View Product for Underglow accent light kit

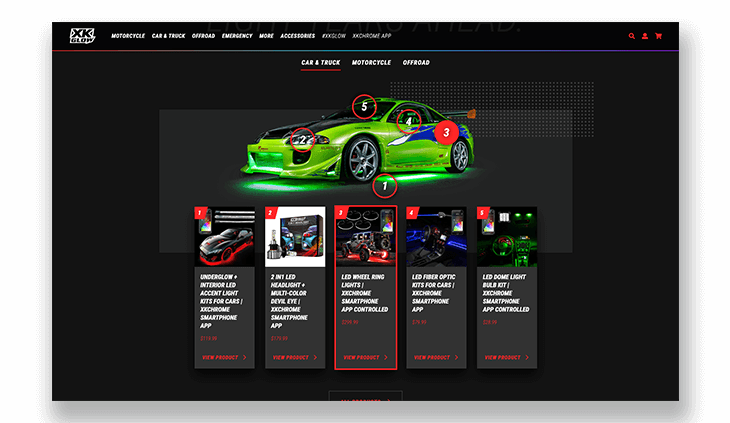(224, 357)
